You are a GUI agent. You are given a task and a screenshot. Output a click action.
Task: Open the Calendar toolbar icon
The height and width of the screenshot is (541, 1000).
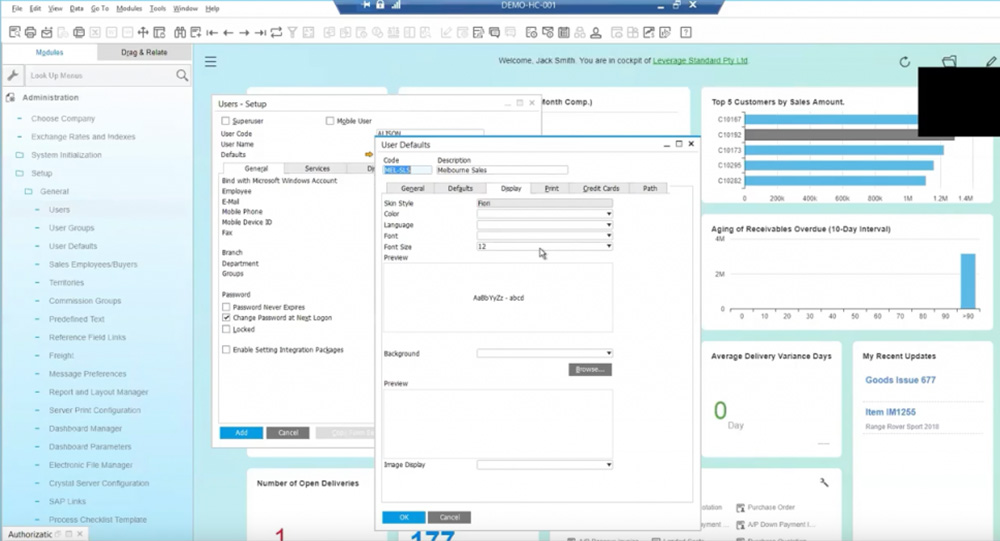[x=564, y=32]
